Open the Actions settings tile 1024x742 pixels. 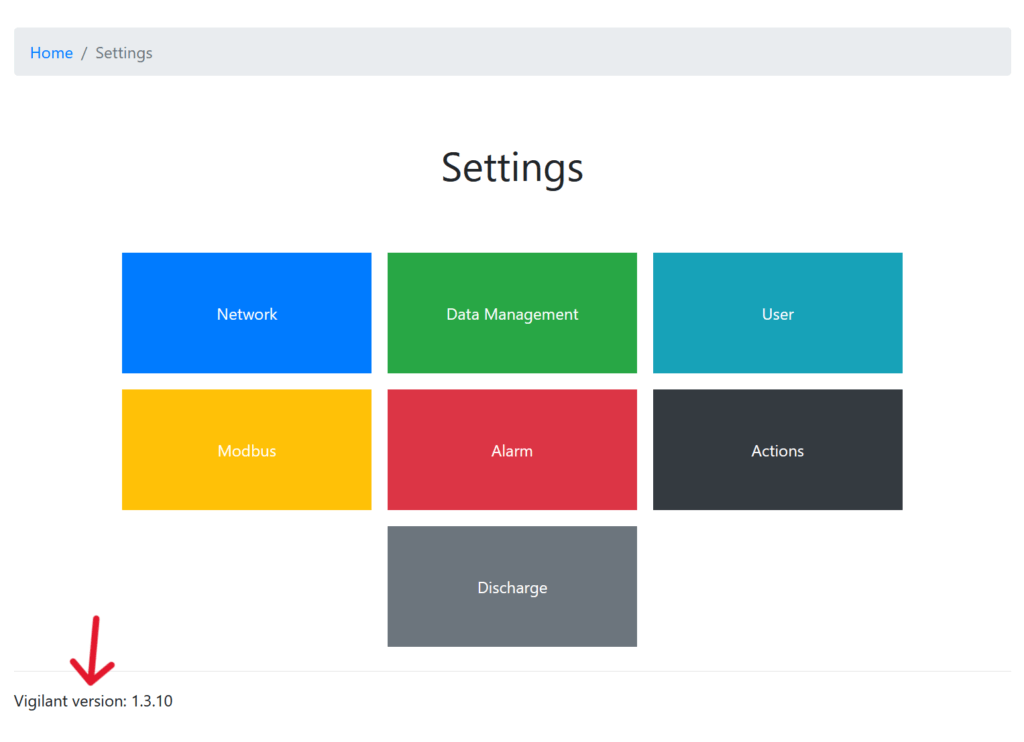778,450
